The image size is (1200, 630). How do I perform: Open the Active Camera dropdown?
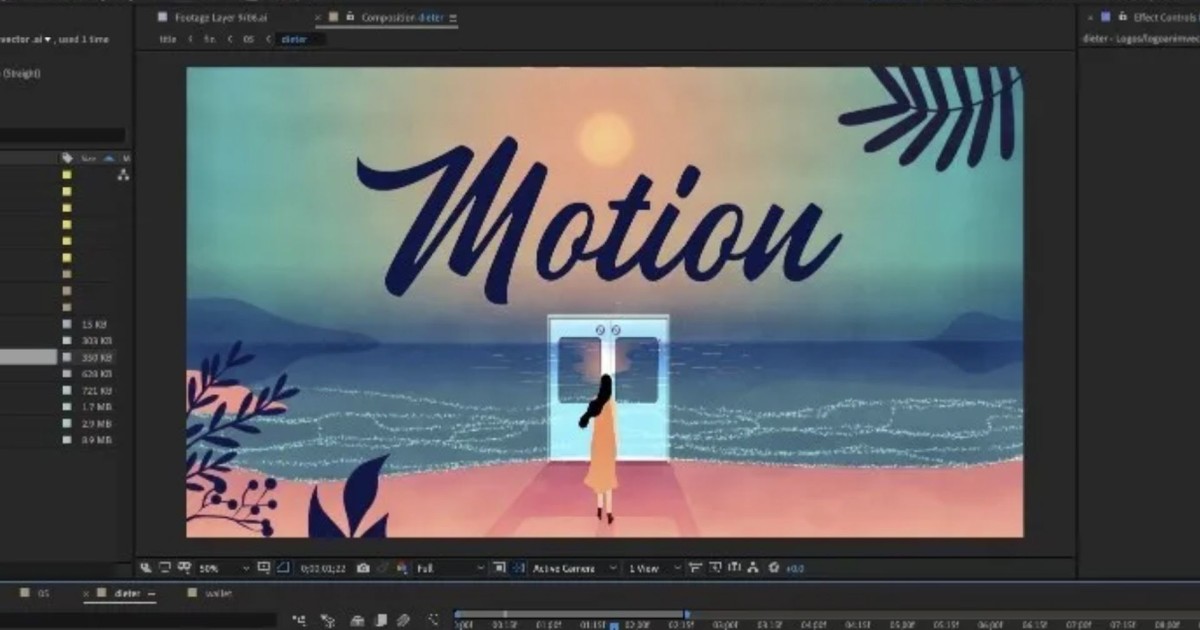(575, 568)
